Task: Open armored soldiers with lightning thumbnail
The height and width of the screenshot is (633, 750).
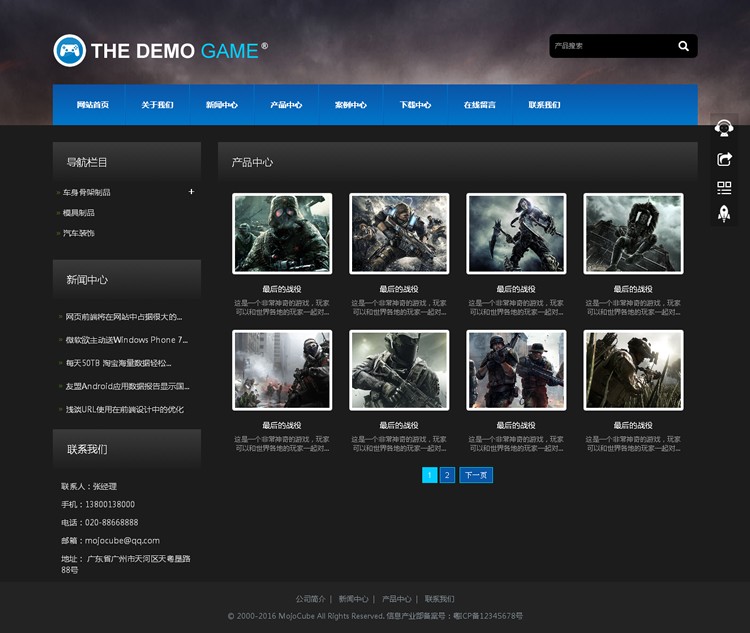Action: pos(399,233)
